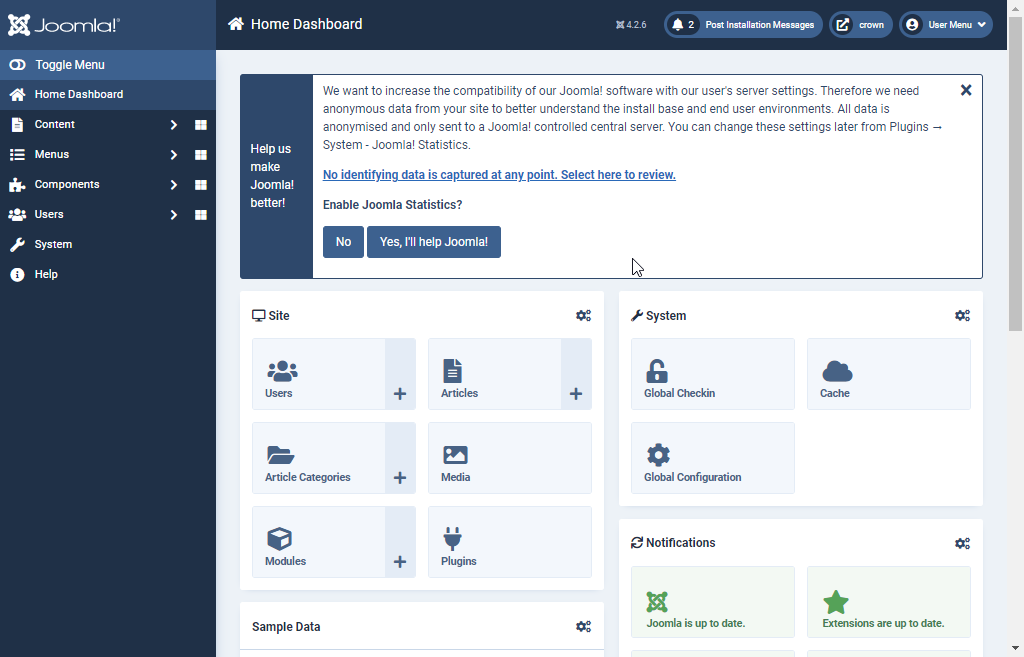Open the Content menu item

[x=55, y=125]
